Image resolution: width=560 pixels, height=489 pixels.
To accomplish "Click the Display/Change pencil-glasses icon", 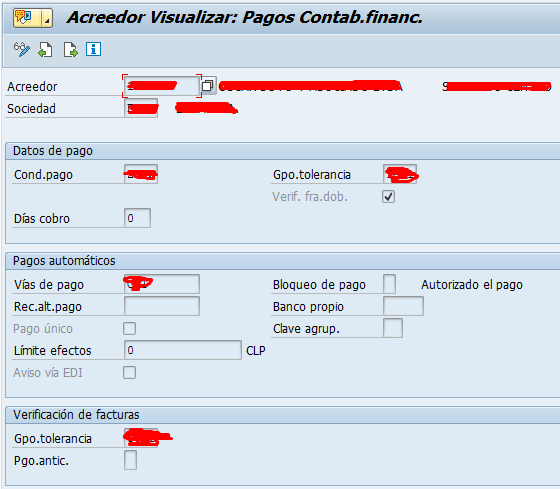I will 21,49.
